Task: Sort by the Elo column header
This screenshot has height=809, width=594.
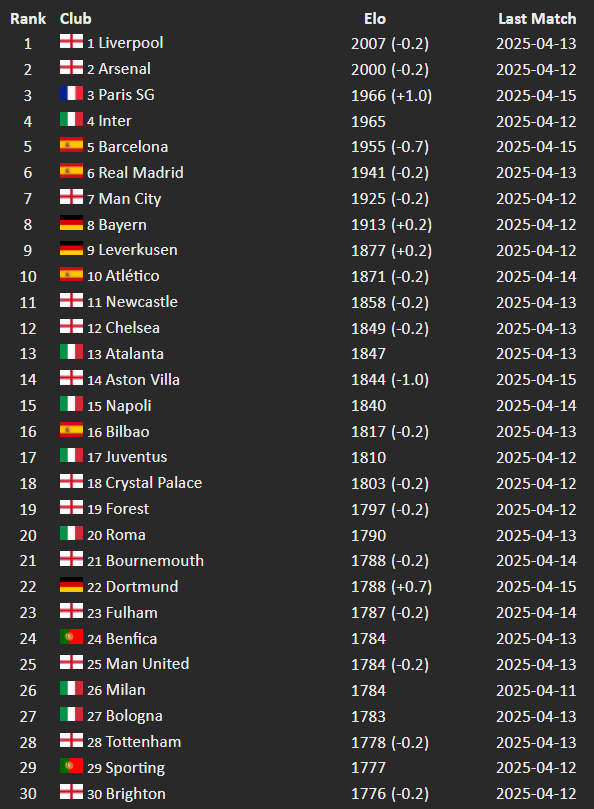Action: 375,19
